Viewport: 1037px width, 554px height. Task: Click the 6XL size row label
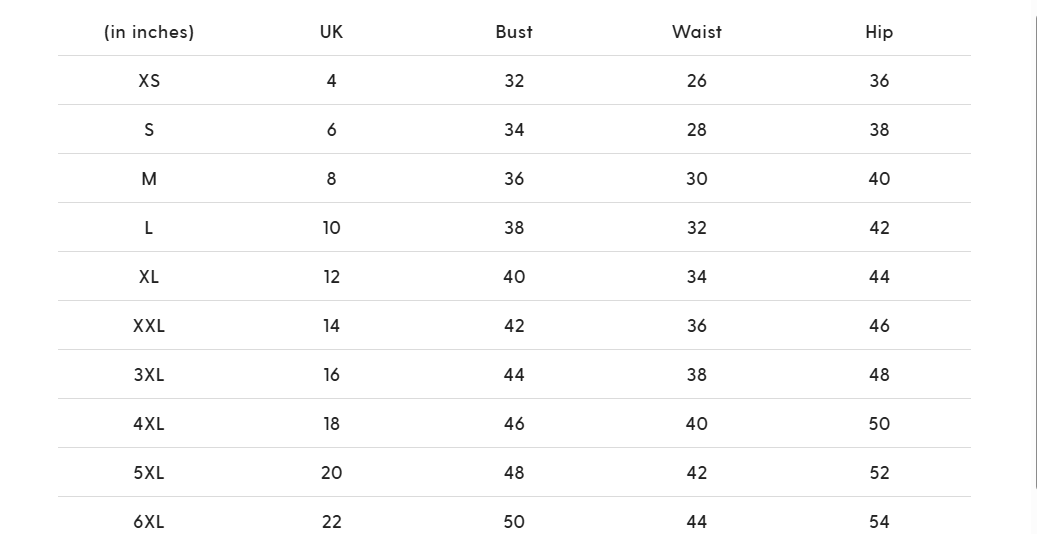pos(149,522)
